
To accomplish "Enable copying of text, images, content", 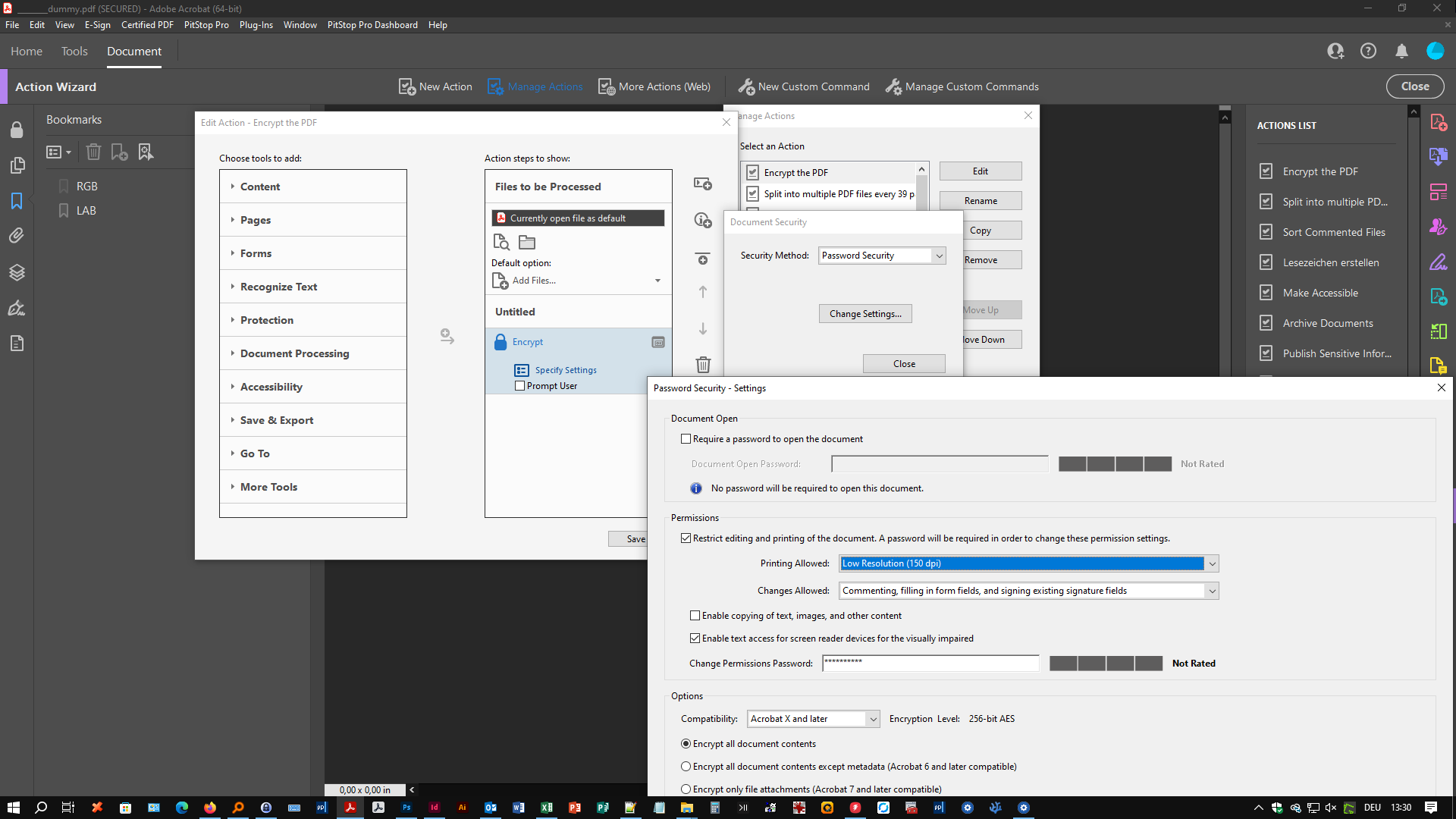I will click(x=695, y=616).
